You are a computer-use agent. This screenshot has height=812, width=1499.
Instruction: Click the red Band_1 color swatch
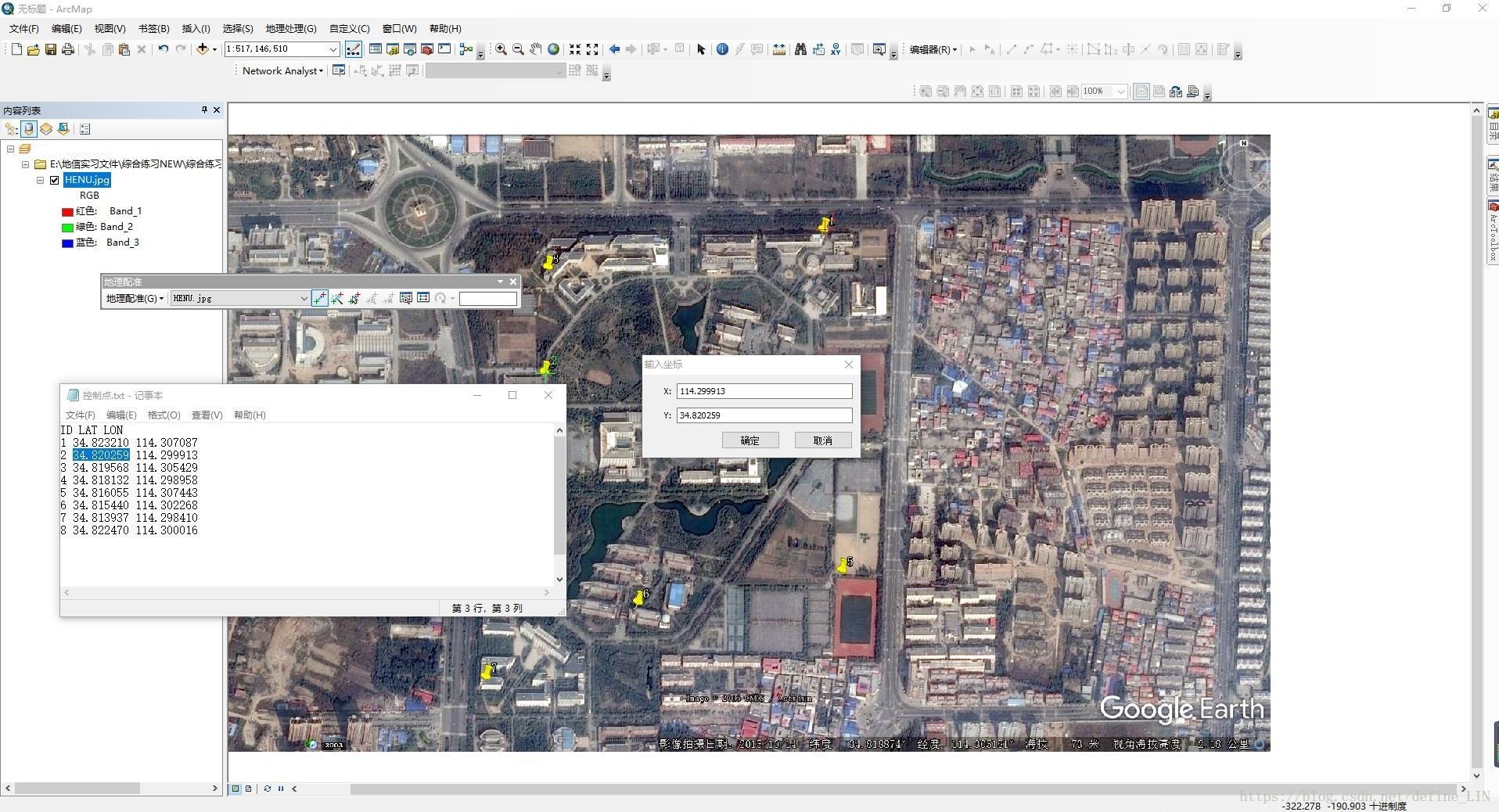pos(67,212)
